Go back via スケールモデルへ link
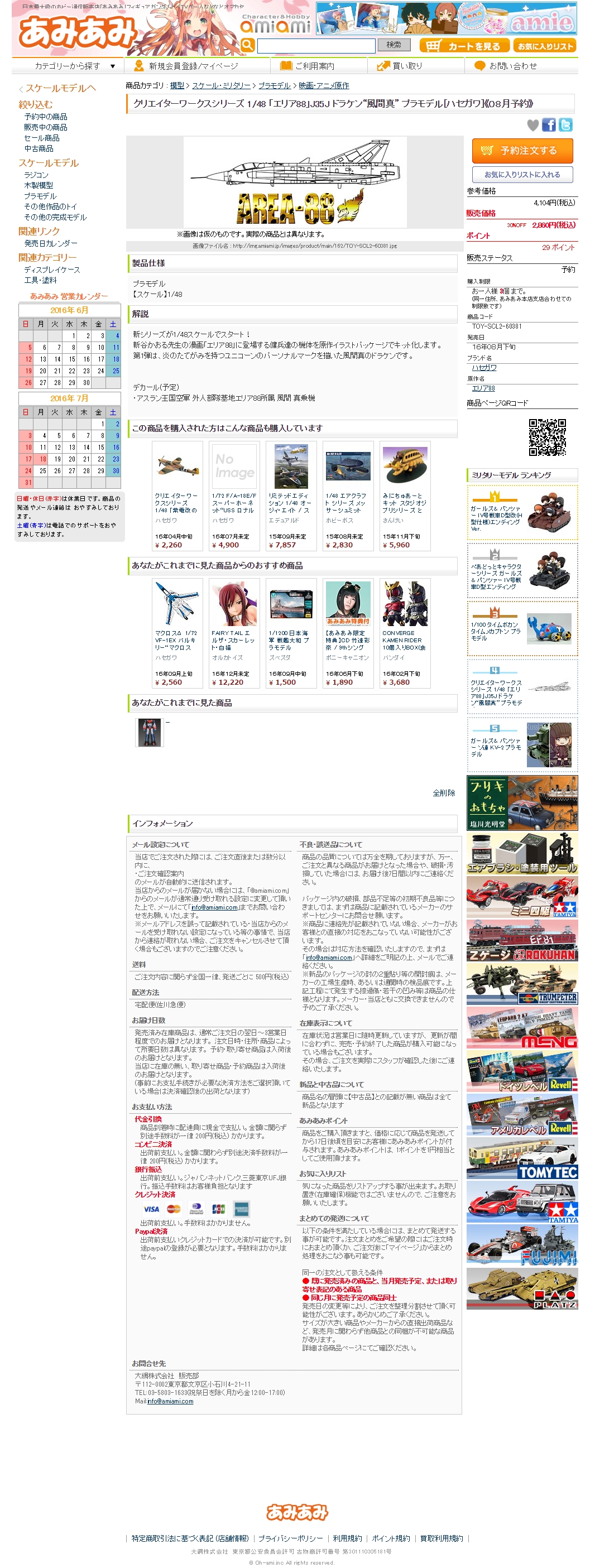This screenshot has width=595, height=1568. tap(60, 88)
